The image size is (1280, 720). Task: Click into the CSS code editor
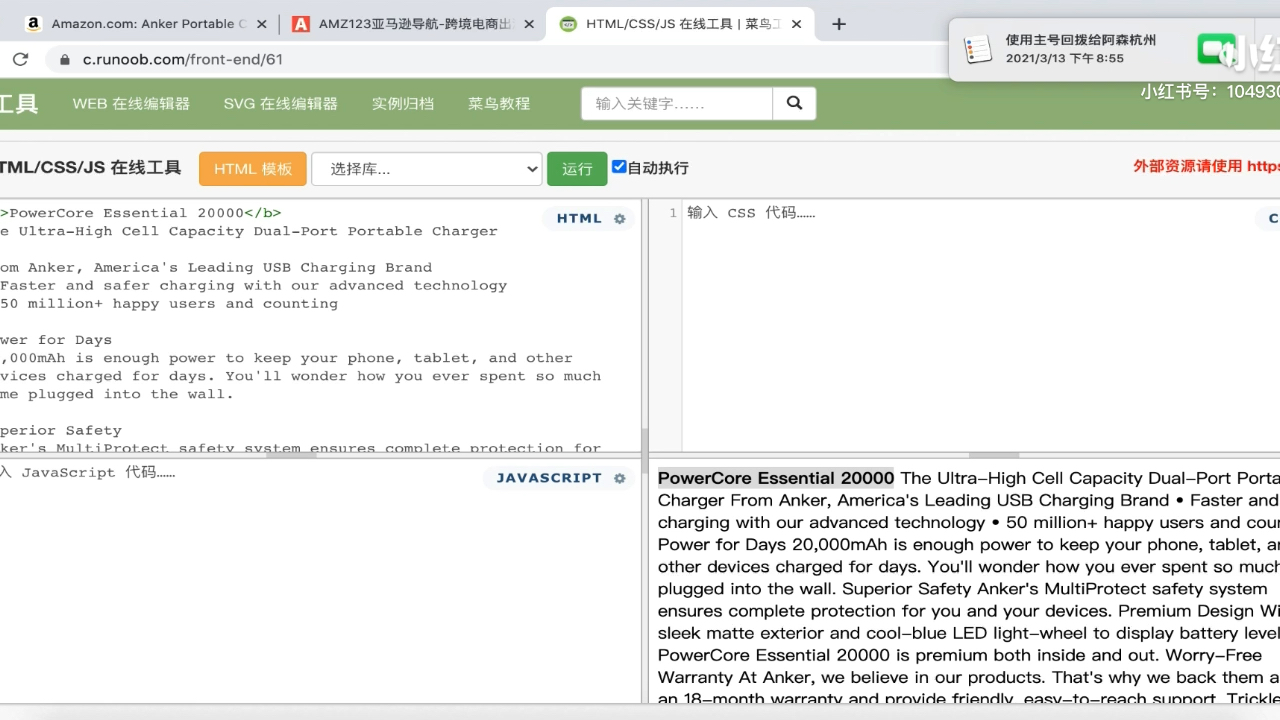coord(980,325)
